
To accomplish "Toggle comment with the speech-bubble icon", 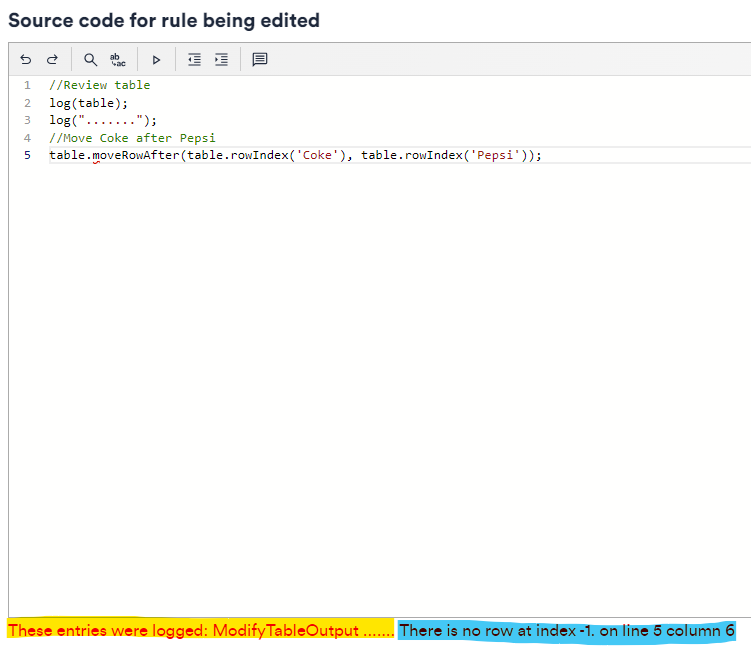I will [x=259, y=60].
